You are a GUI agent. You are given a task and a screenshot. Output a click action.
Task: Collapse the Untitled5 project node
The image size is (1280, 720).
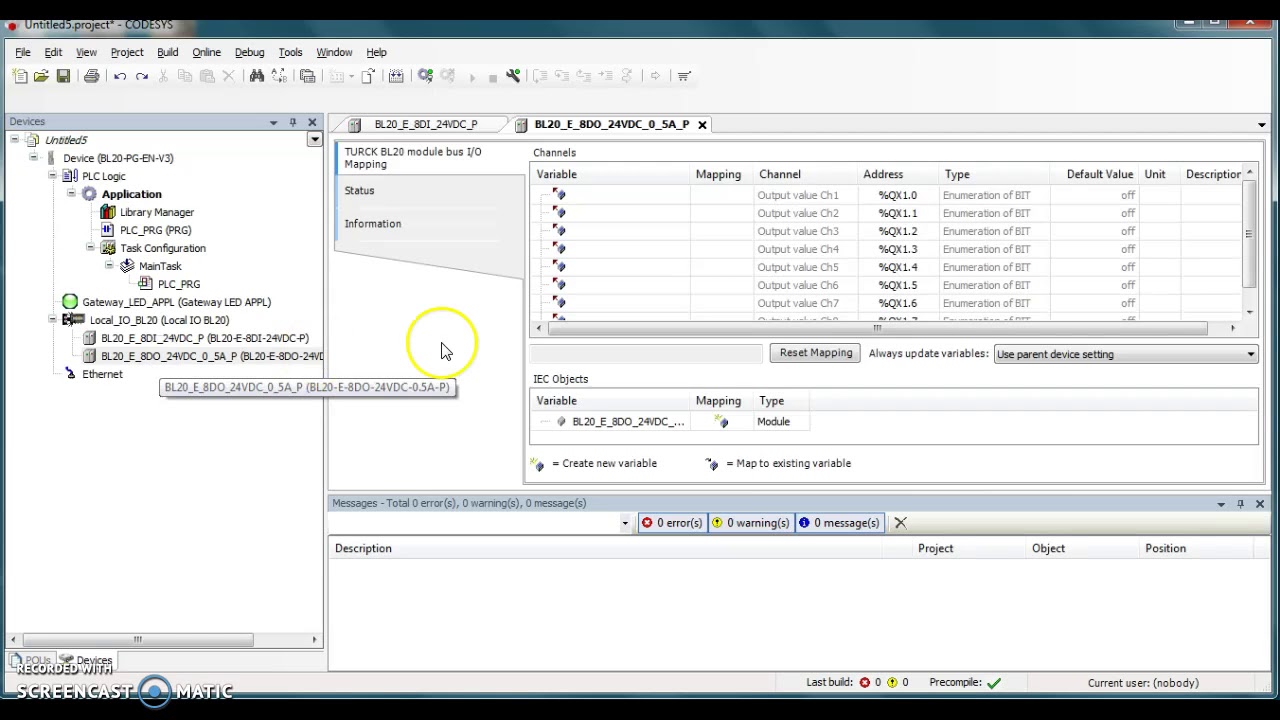pos(15,140)
